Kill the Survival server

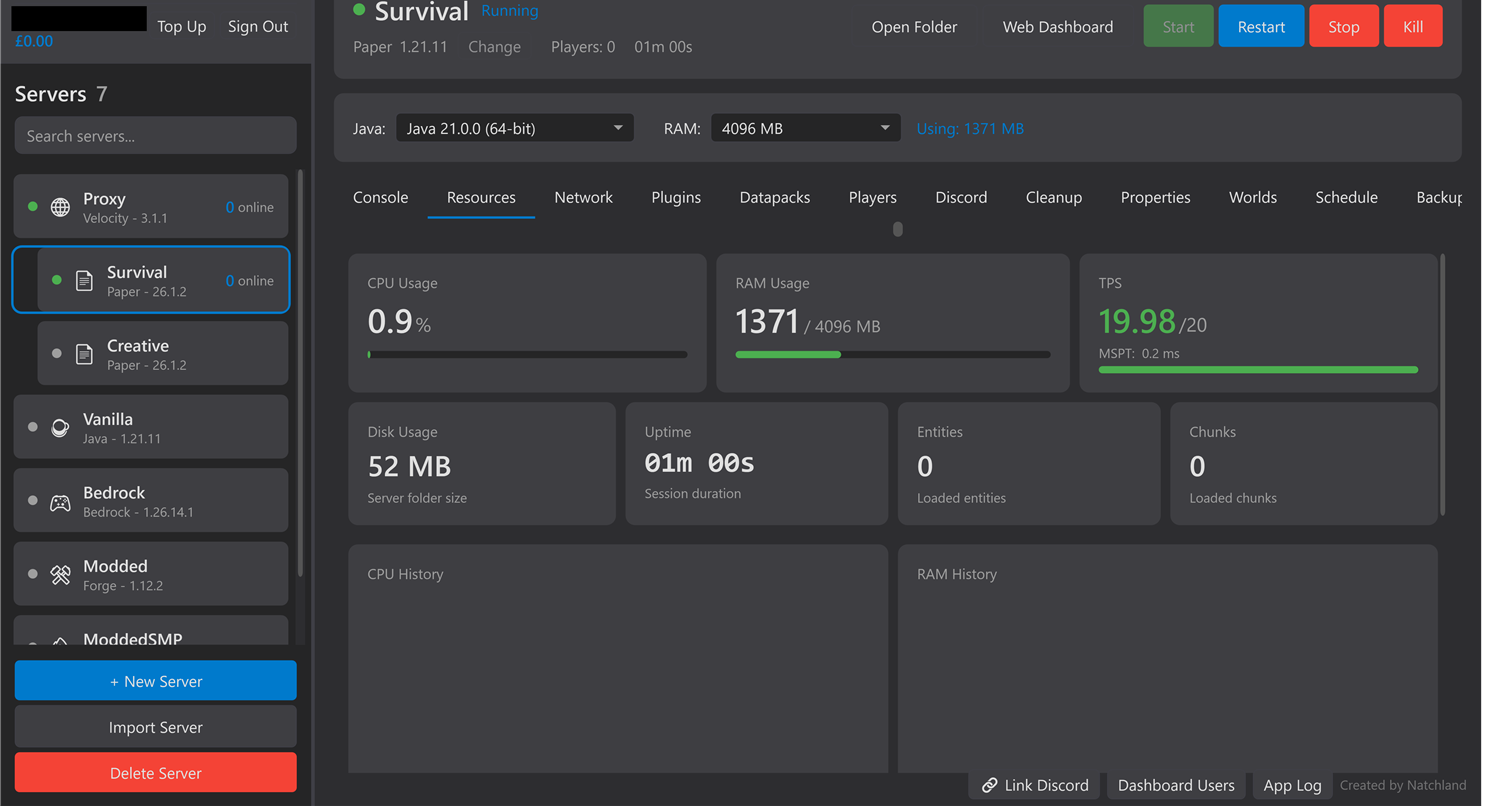click(1413, 26)
